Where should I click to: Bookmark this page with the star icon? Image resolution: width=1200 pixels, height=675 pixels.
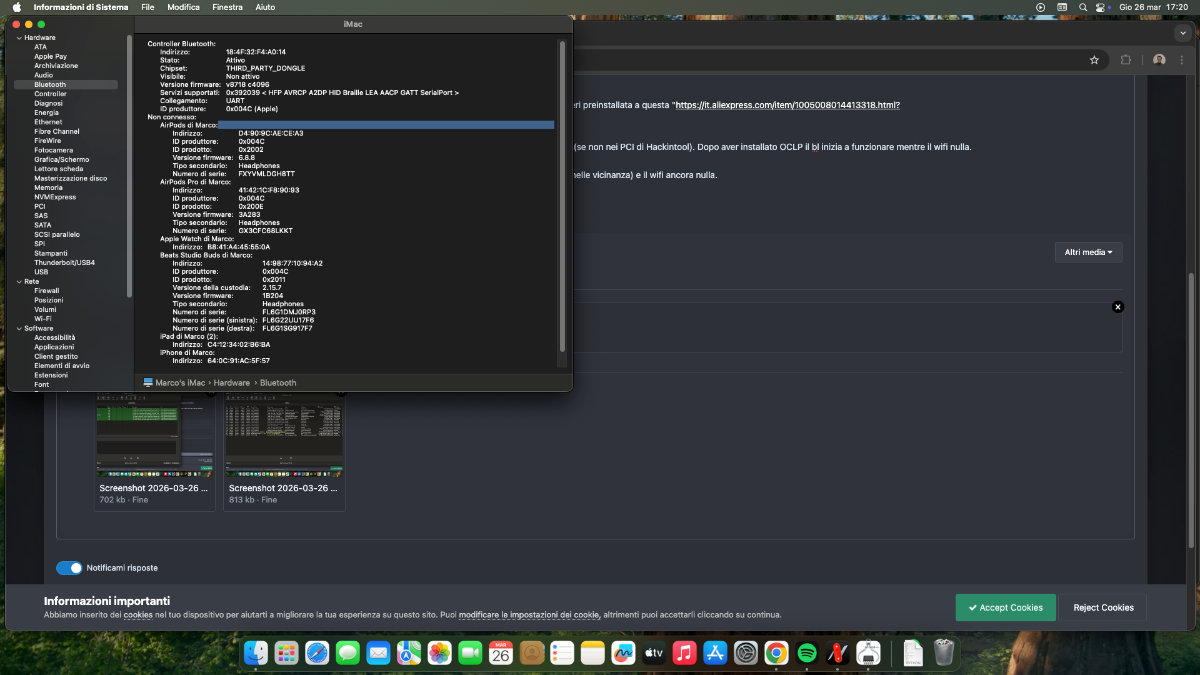coord(1094,60)
